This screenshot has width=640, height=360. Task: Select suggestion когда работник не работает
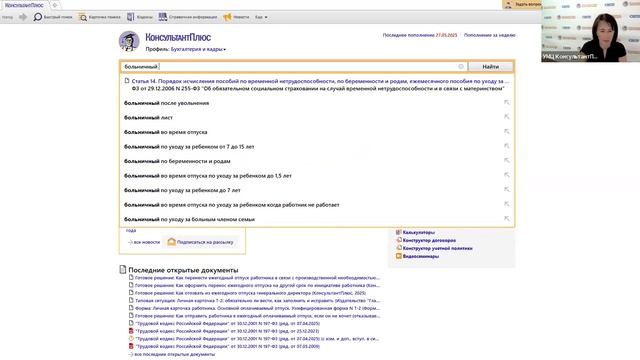231,205
